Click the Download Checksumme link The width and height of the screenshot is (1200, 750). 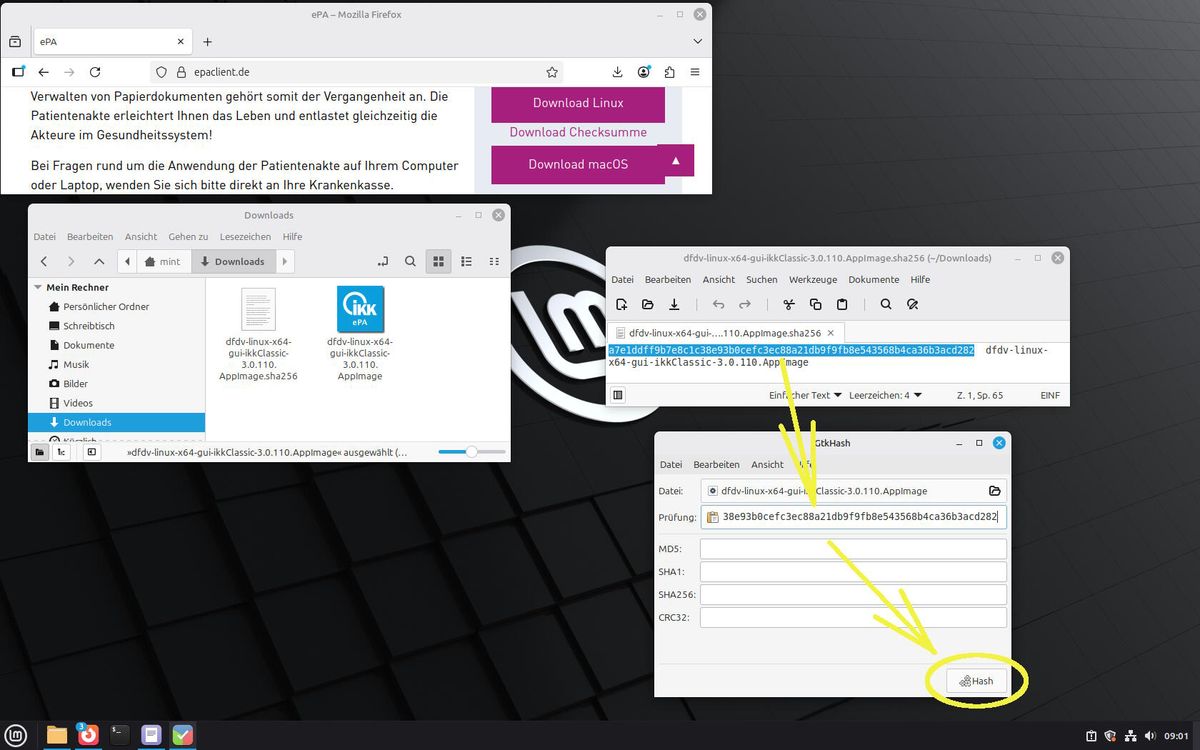point(578,132)
